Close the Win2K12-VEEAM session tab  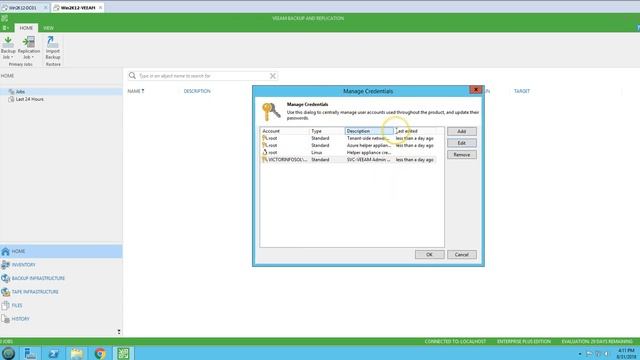(100, 7)
